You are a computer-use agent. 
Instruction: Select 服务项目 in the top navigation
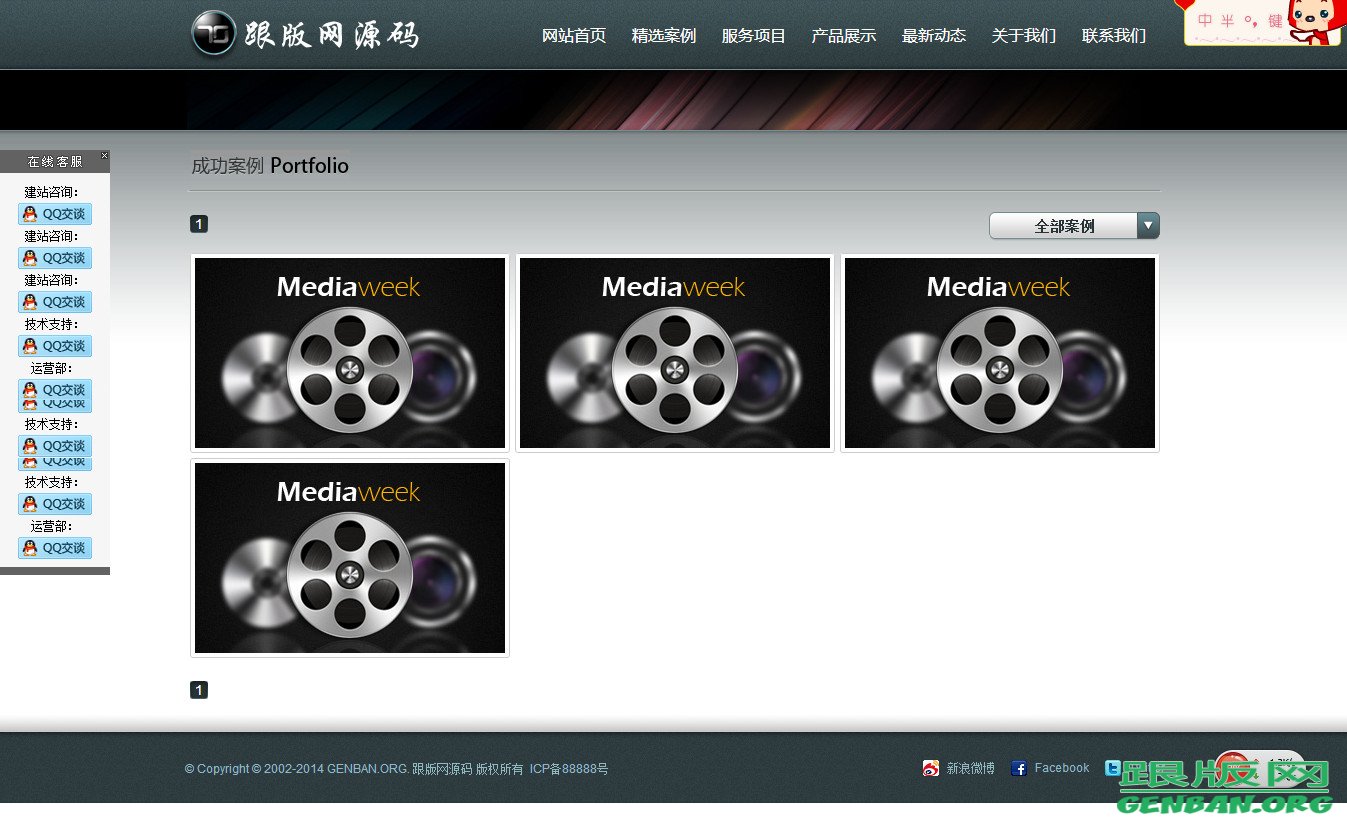tap(753, 36)
